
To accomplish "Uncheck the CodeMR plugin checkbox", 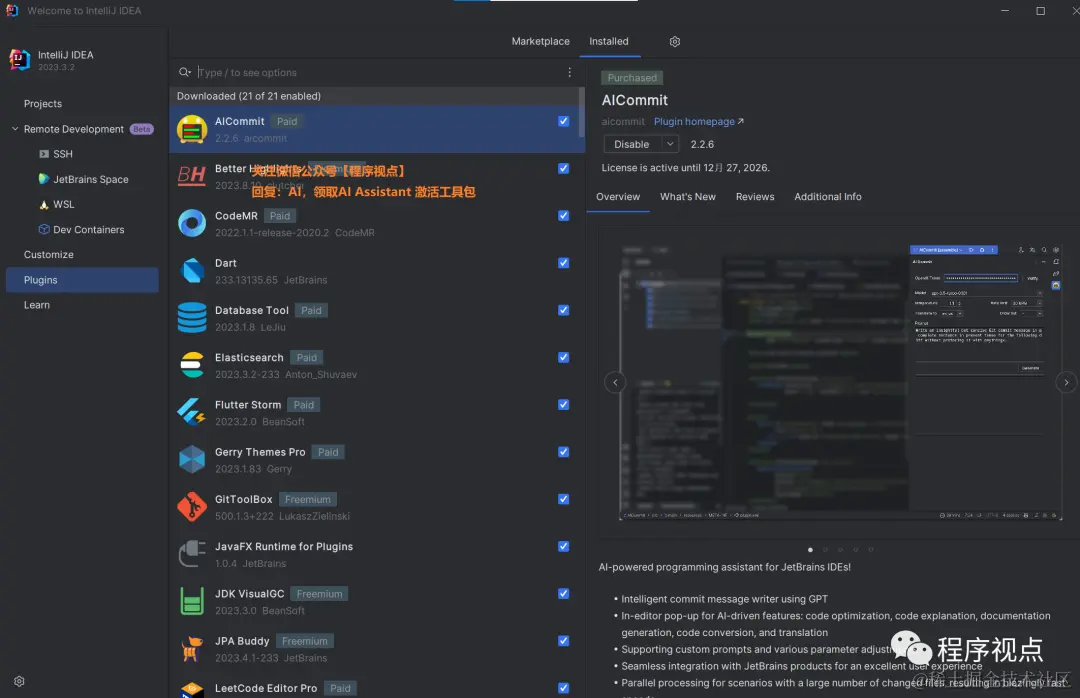I will coord(563,216).
